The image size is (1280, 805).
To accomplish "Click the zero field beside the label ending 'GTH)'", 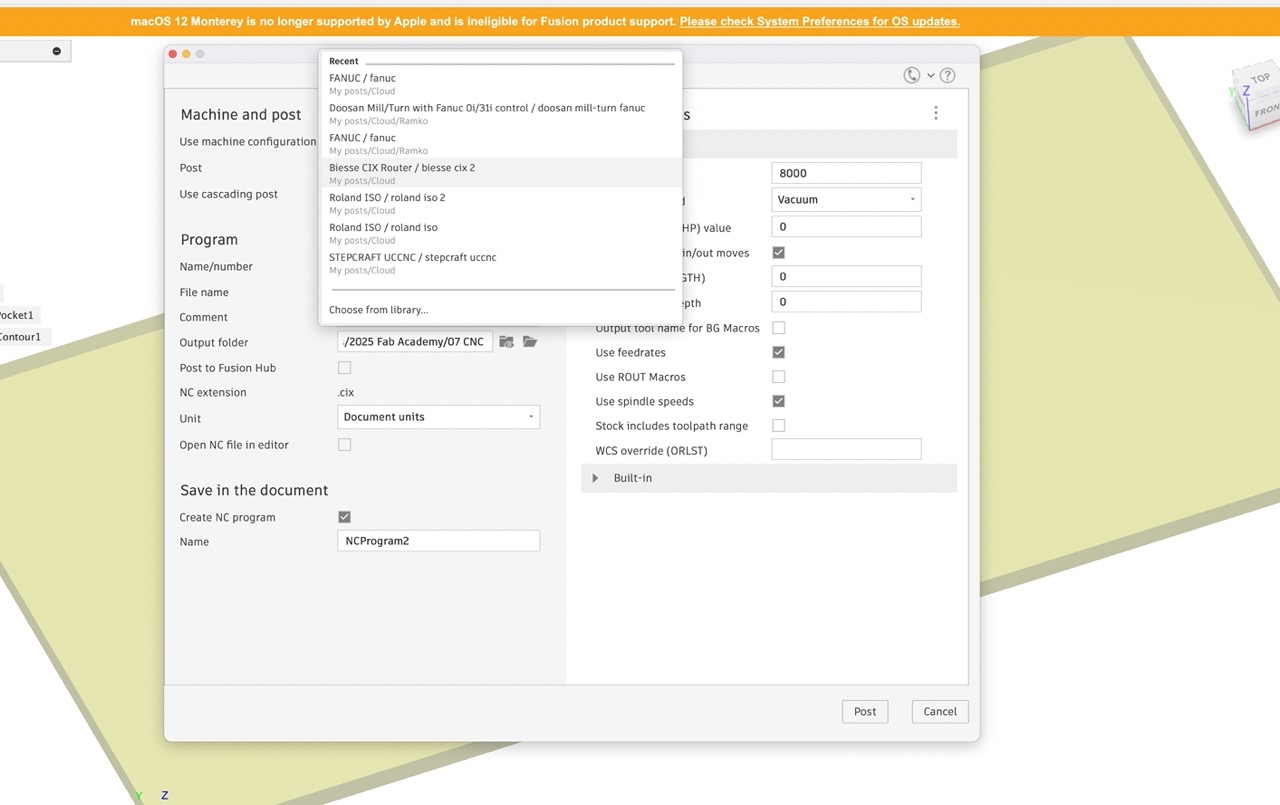I will click(846, 277).
